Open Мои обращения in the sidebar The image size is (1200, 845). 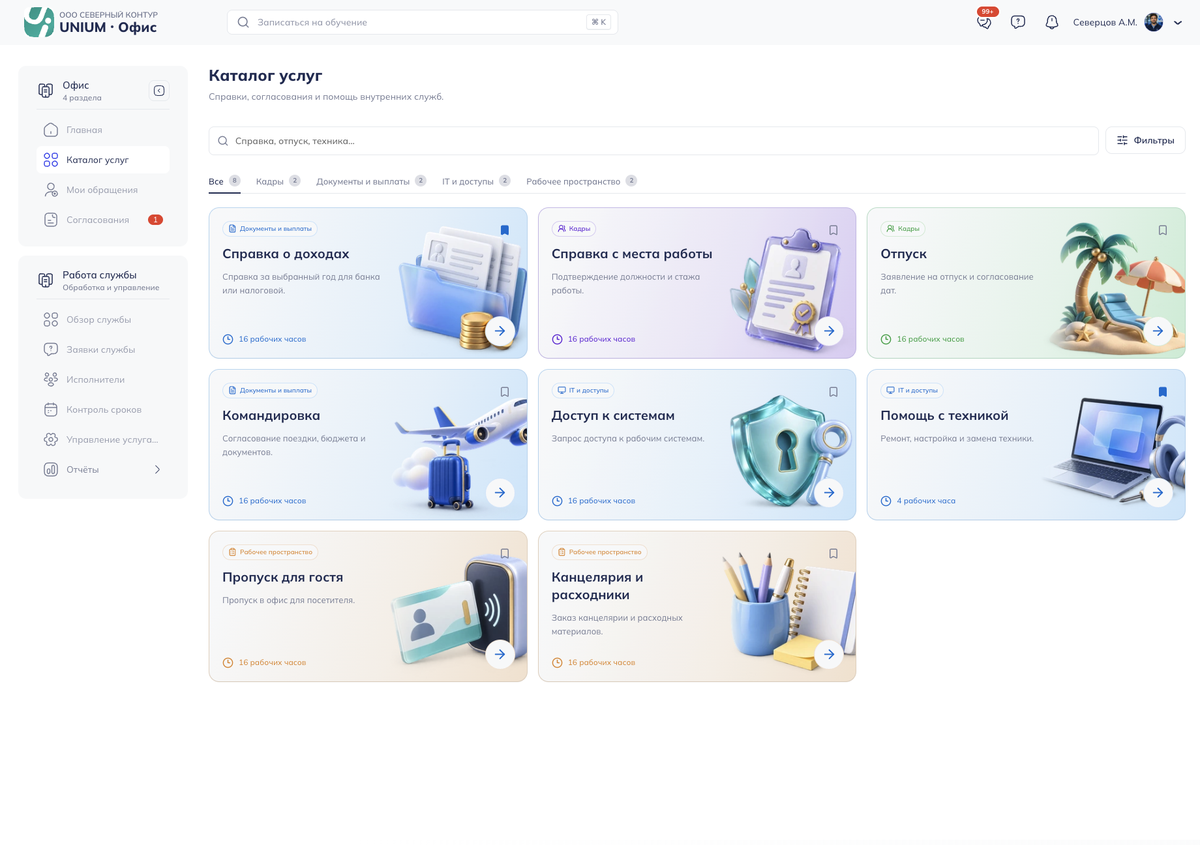[x=103, y=190]
